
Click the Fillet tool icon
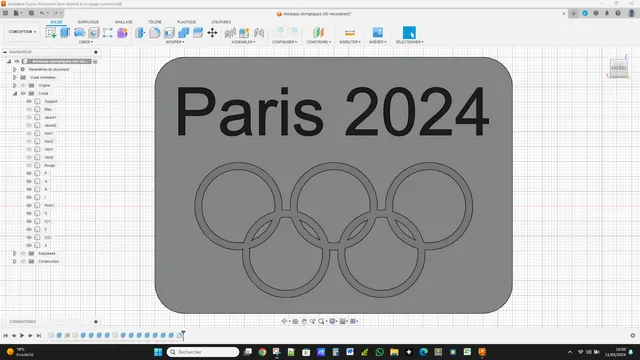pos(154,33)
